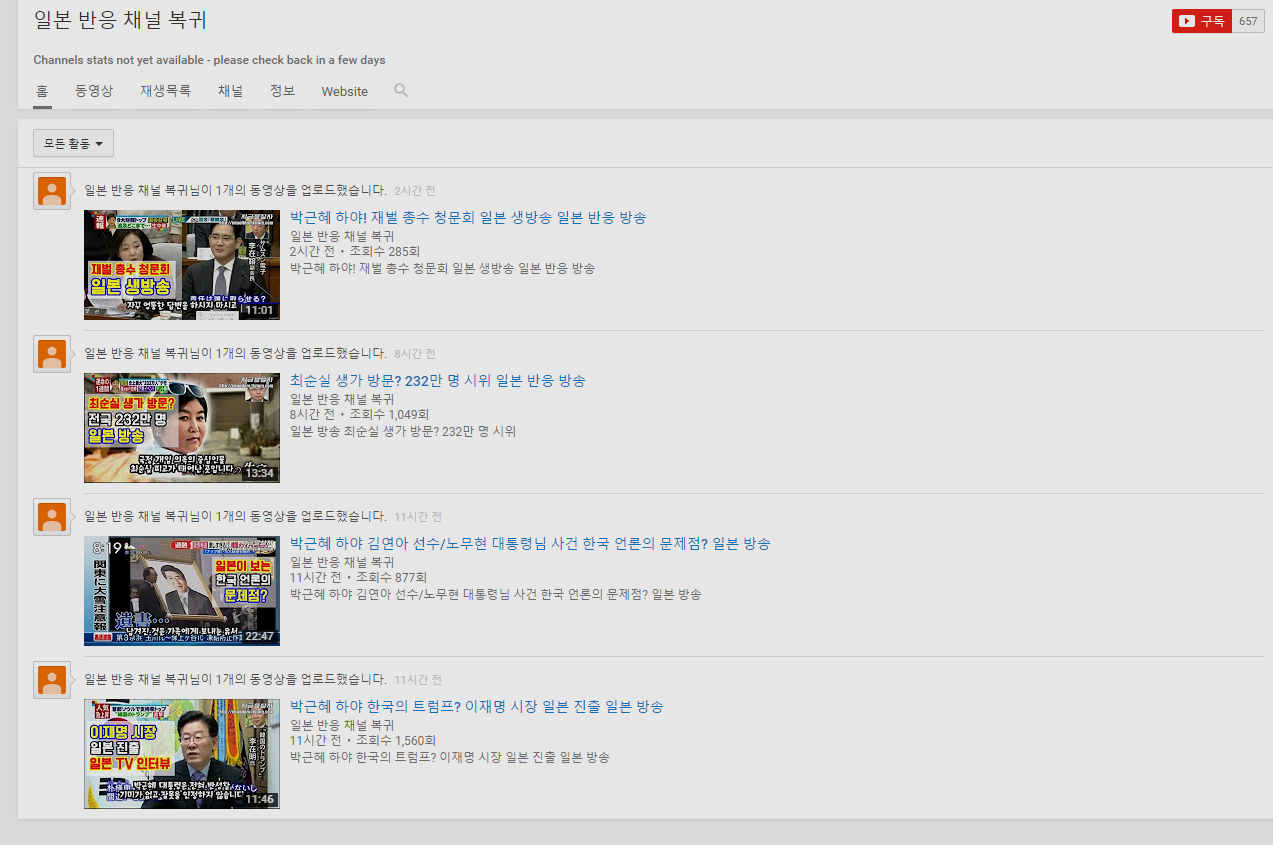Image resolution: width=1273 pixels, height=845 pixels.
Task: Open the 재생목록 tab
Action: [165, 91]
